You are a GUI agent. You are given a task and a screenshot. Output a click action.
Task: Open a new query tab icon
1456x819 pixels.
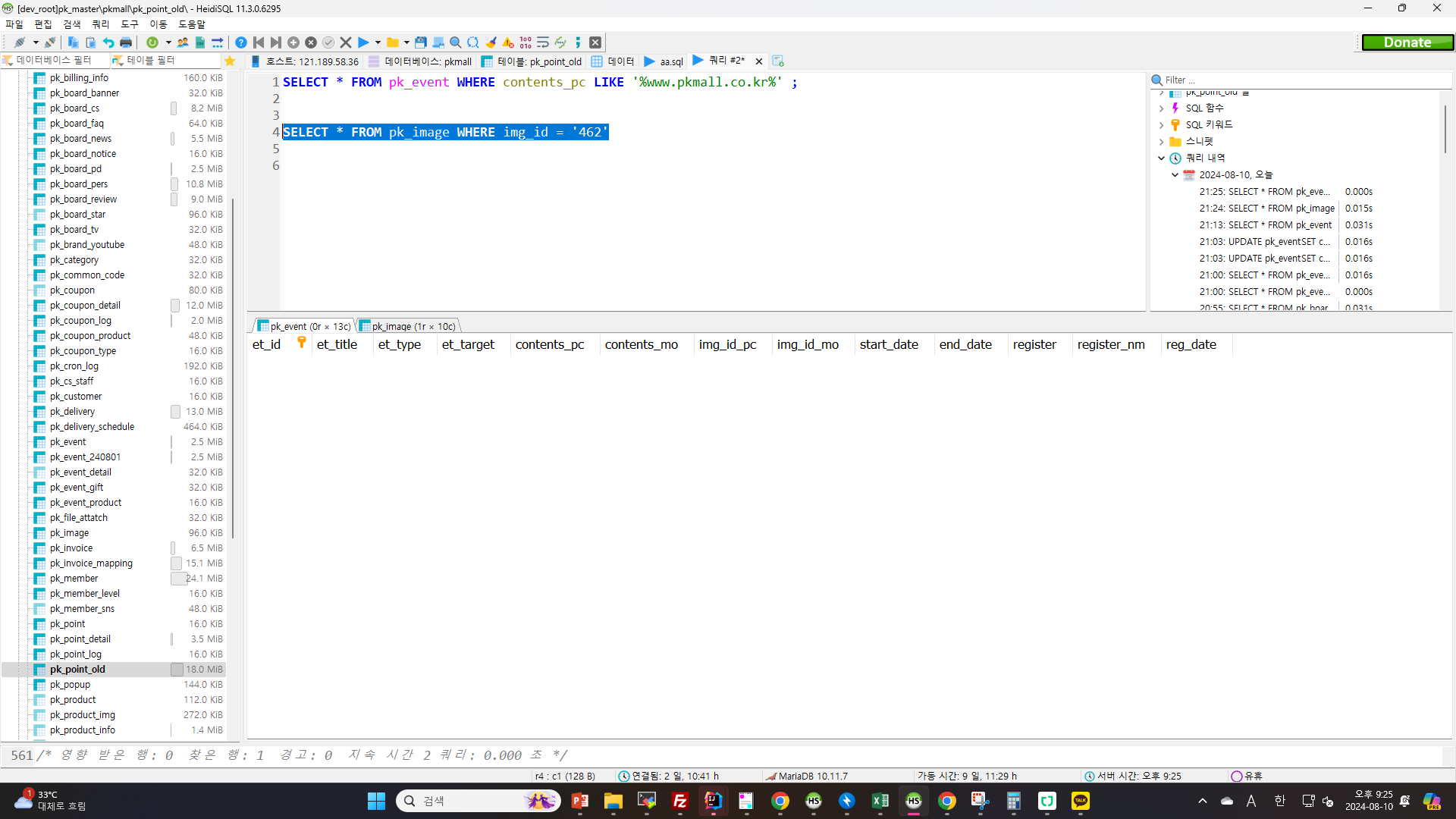tap(778, 61)
